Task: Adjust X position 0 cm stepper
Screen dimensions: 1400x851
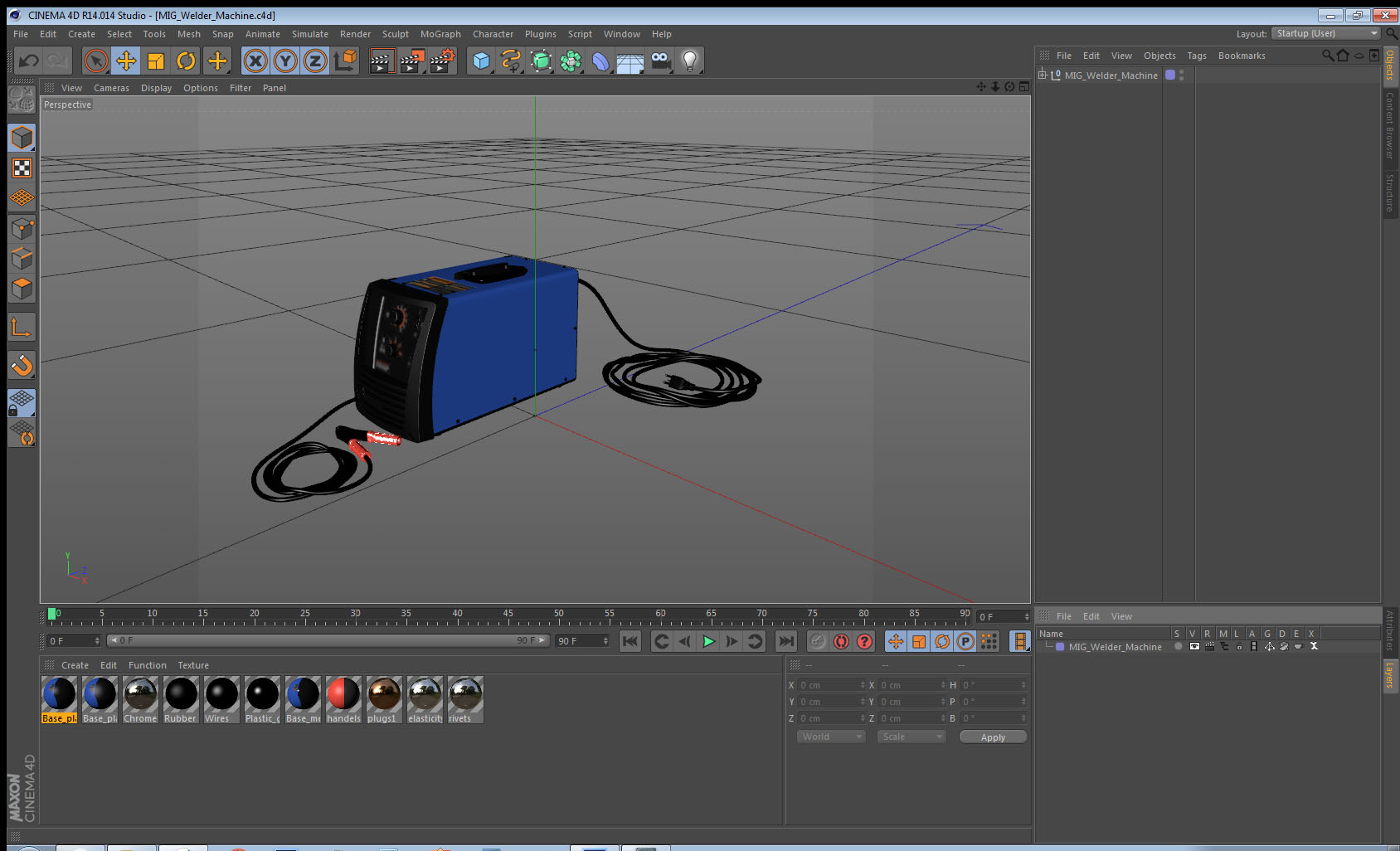Action: 863,685
